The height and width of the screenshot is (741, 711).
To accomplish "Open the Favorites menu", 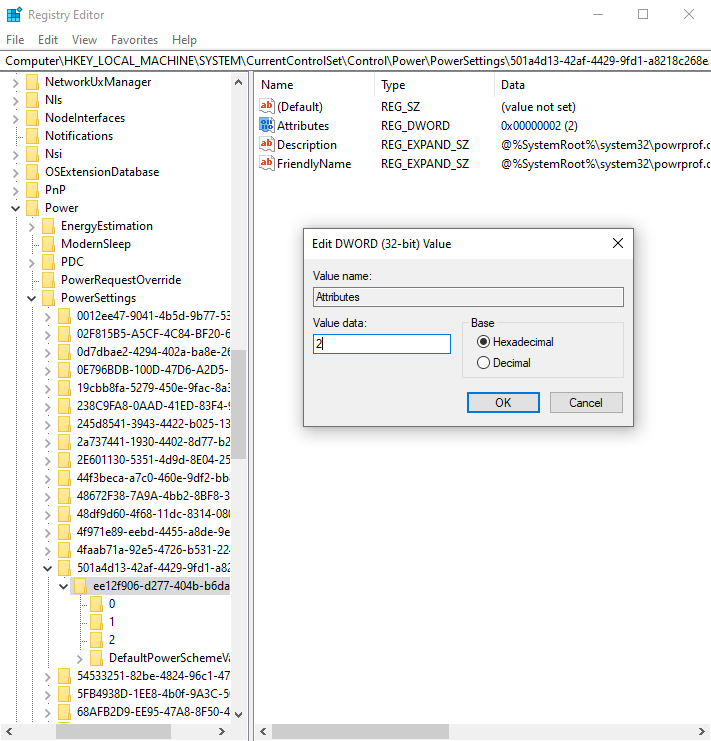I will click(134, 40).
